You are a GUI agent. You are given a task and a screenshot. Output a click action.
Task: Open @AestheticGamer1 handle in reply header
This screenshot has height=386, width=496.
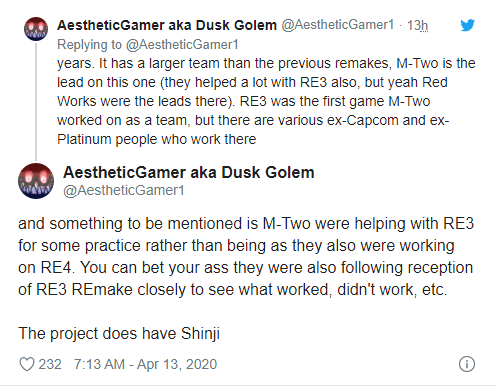[338, 25]
